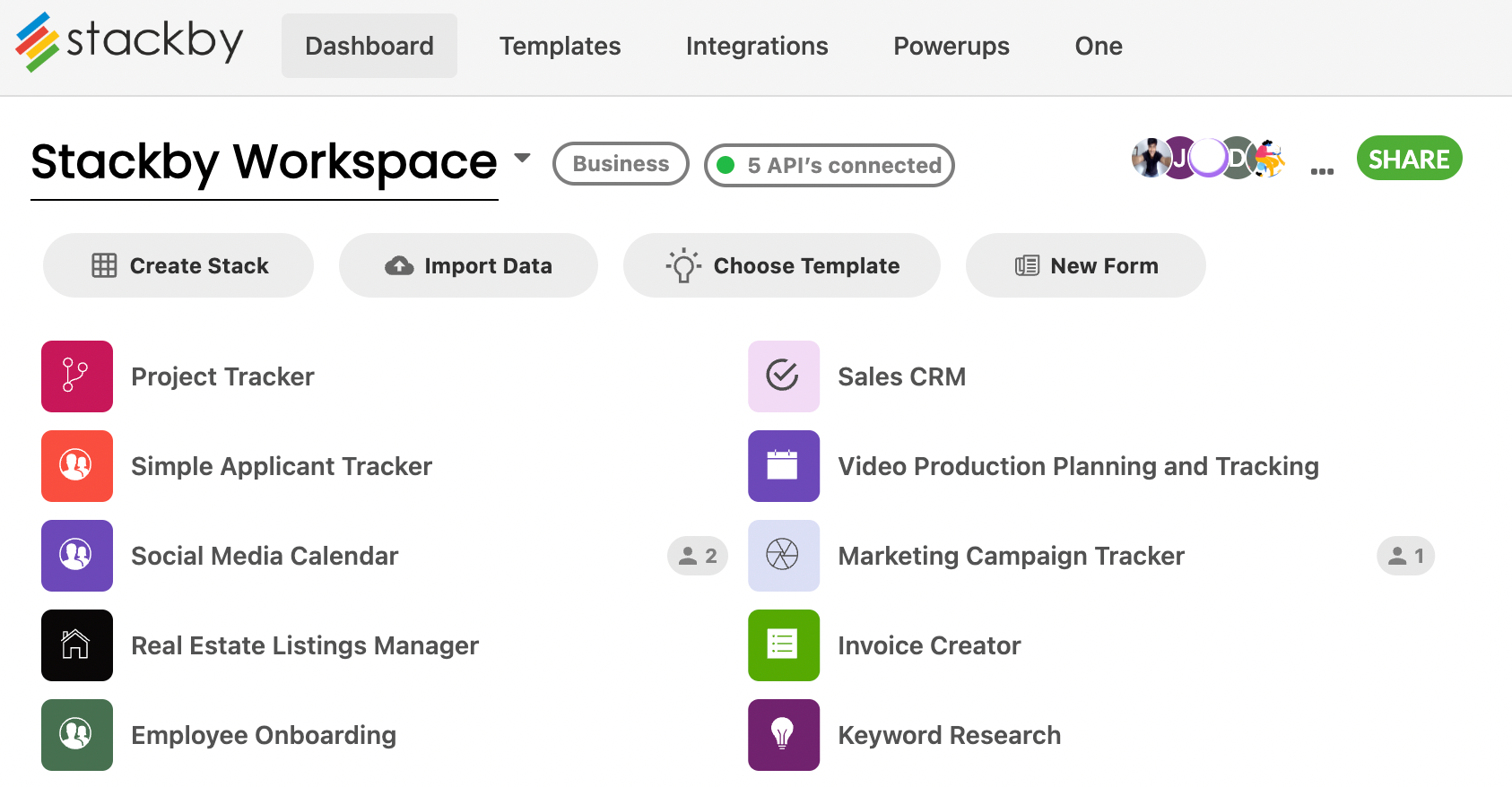Open Social Media Calendar stack name
Screen dimensions: 1512x787
tap(265, 556)
